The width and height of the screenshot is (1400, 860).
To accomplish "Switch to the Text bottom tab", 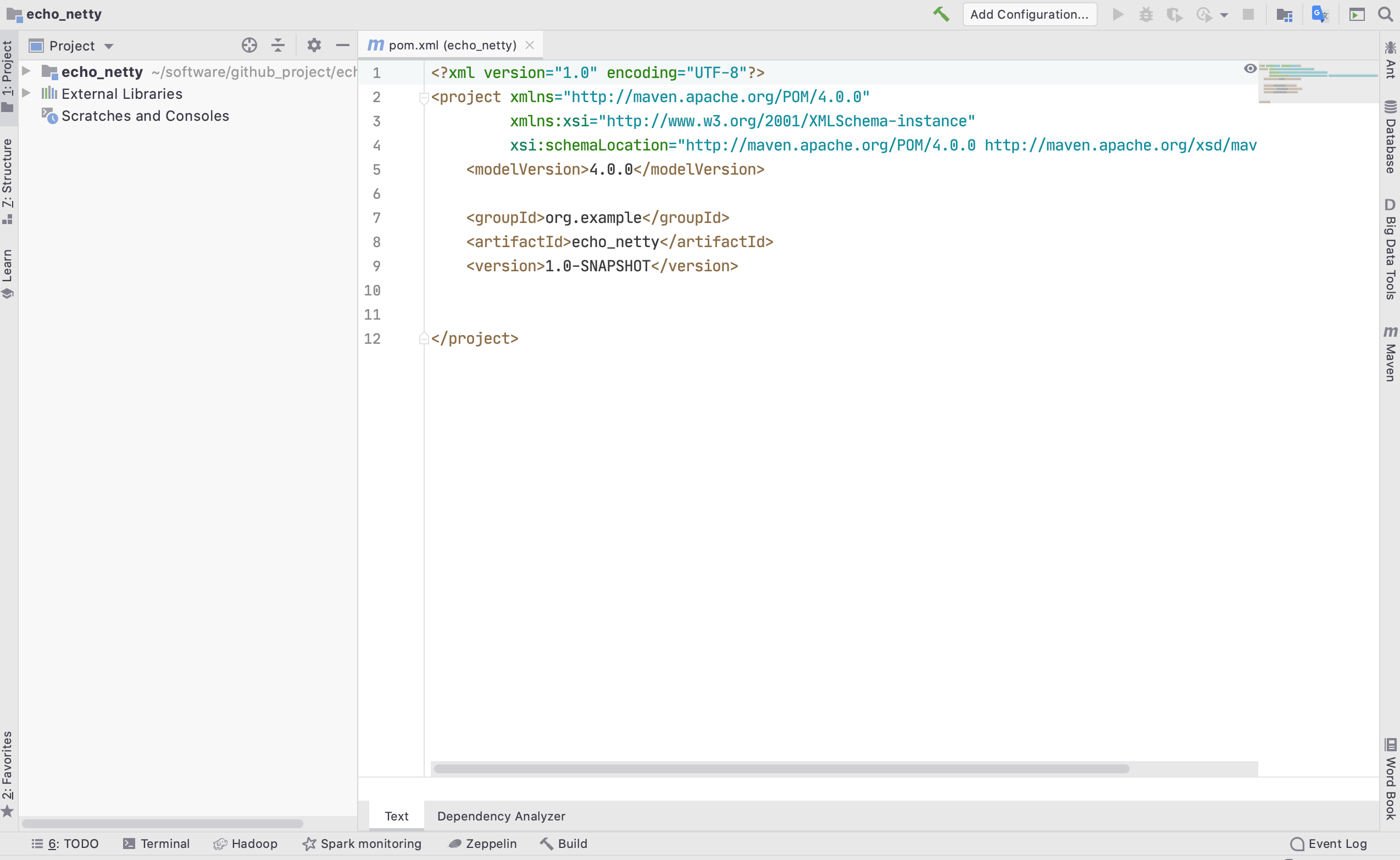I will point(397,816).
